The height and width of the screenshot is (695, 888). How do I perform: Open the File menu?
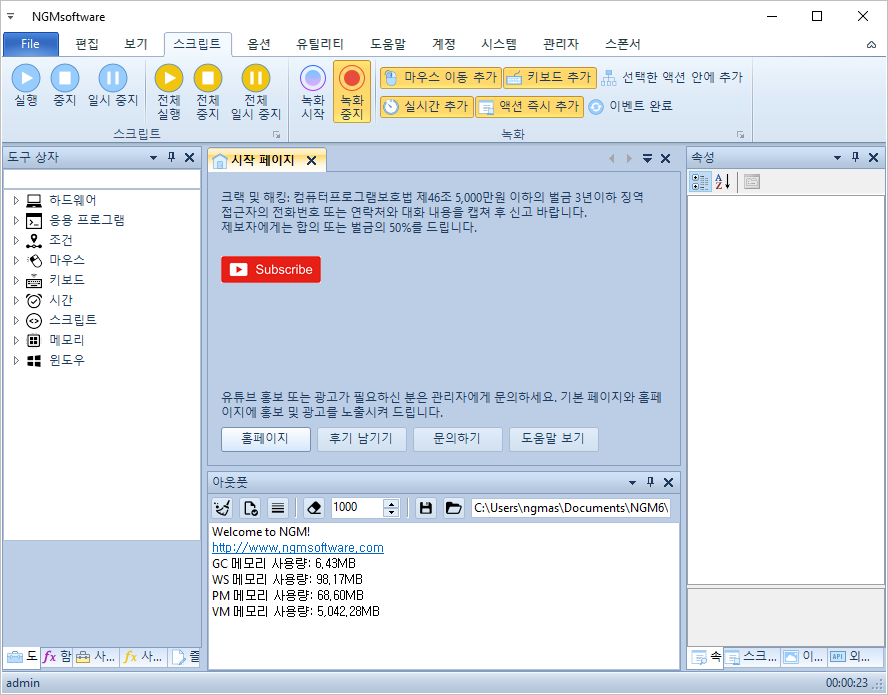31,44
